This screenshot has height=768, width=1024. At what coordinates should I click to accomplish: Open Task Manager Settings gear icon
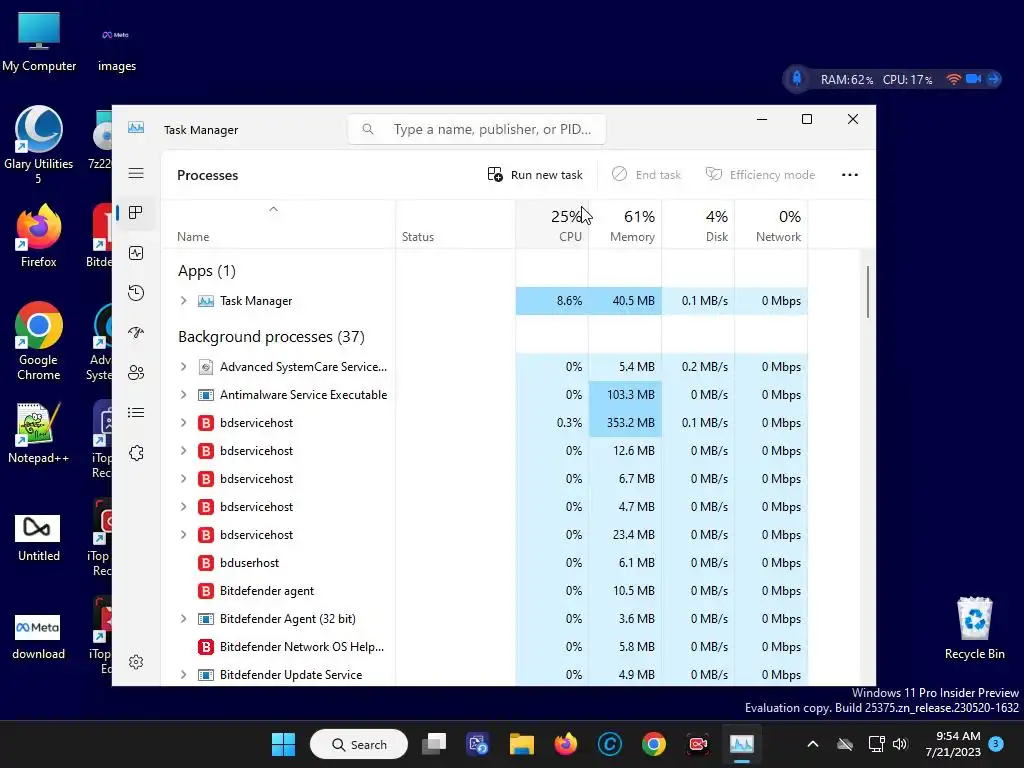pos(136,662)
